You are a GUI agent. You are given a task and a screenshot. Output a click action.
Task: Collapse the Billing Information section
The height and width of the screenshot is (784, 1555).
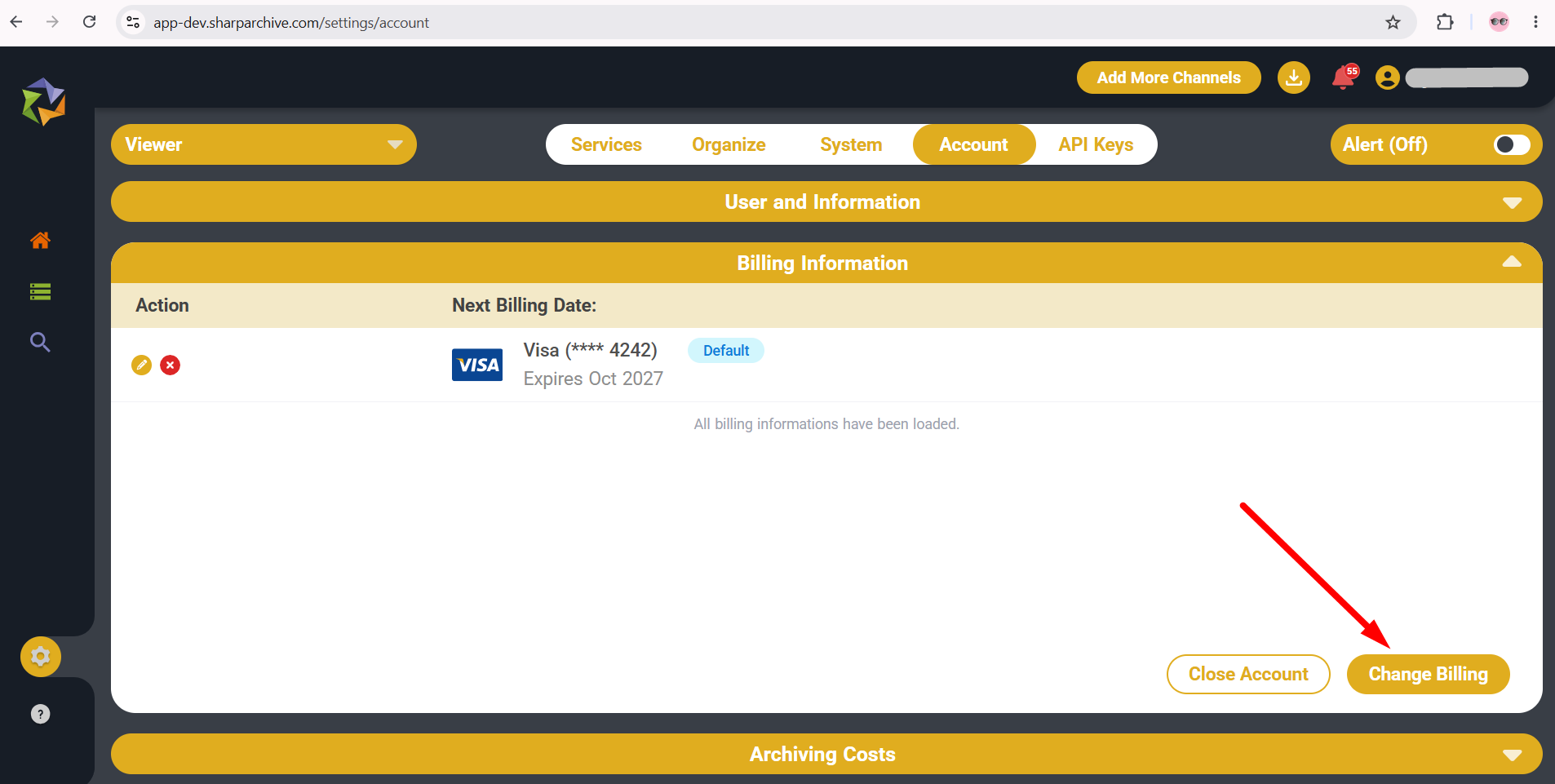826,263
